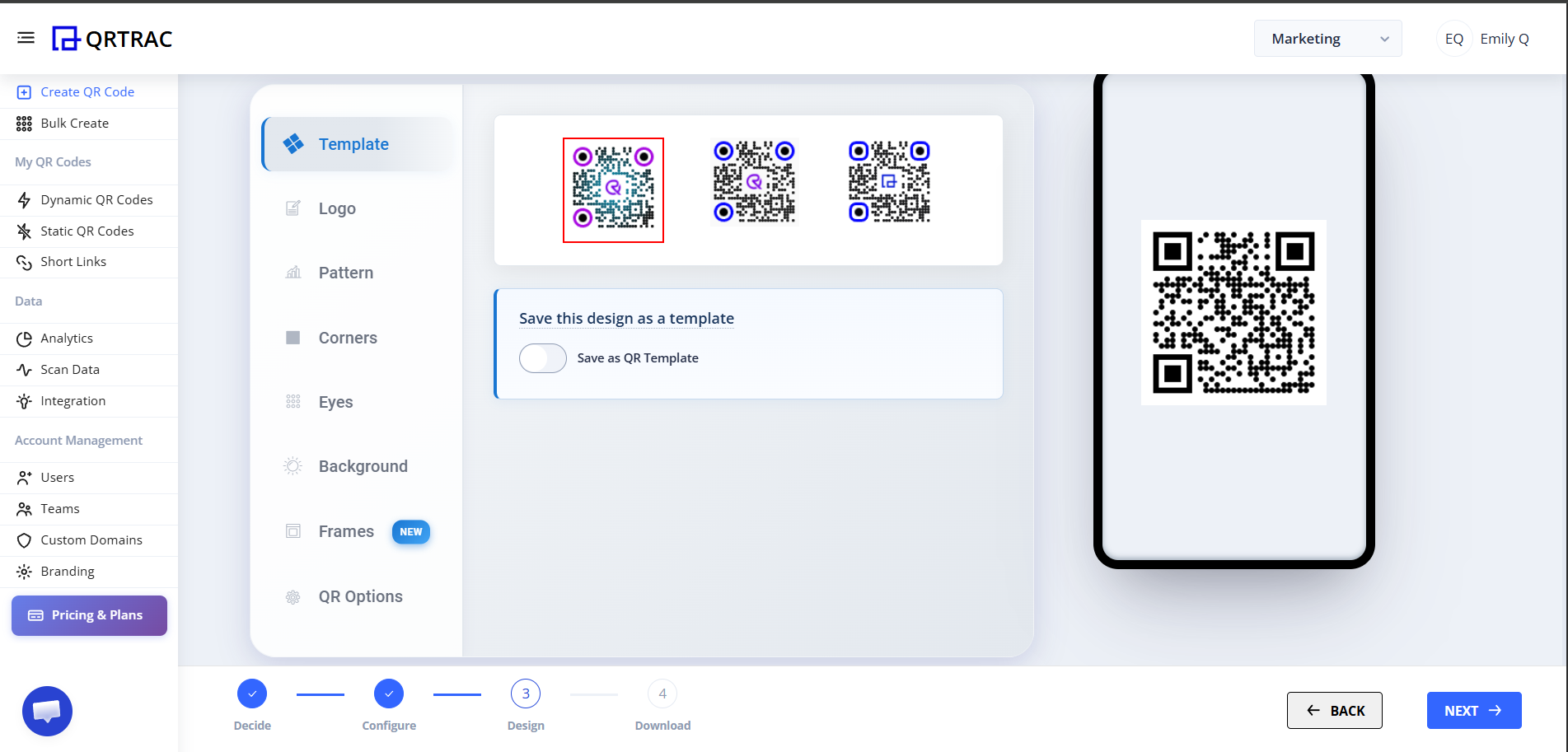
Task: Click the Logo section edit icon
Action: pos(293,208)
